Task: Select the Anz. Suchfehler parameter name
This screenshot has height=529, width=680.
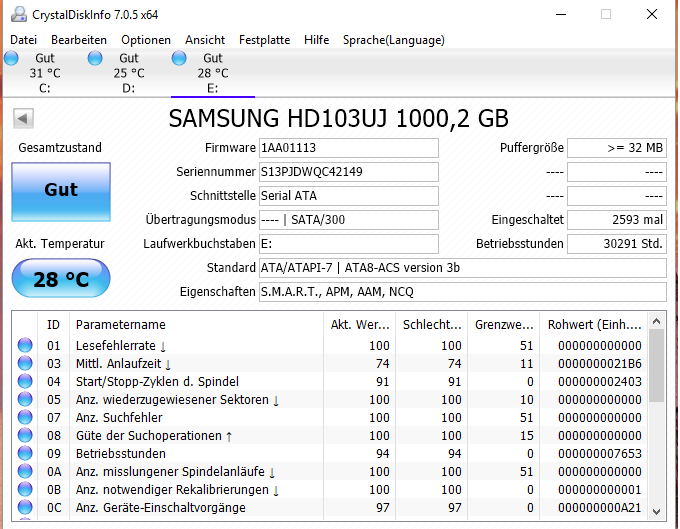Action: click(119, 418)
